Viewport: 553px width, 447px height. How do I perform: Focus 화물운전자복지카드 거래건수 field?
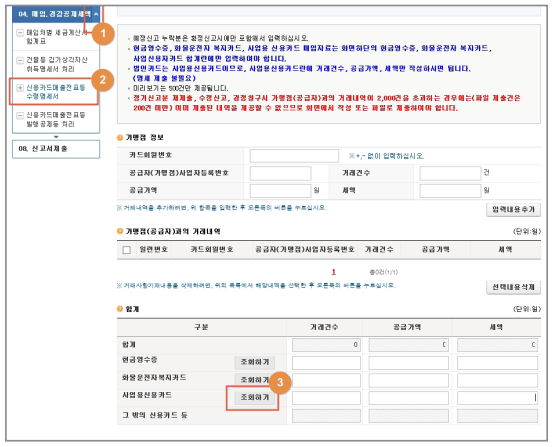click(326, 380)
